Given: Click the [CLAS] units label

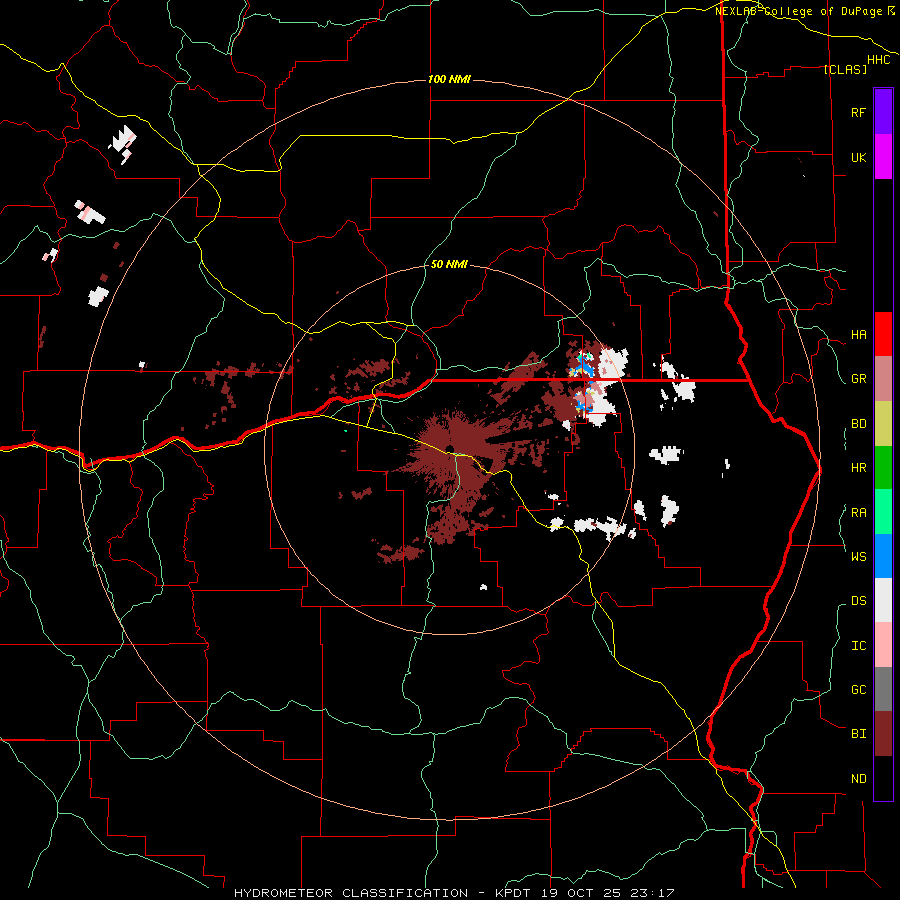Looking at the screenshot, I should (845, 69).
